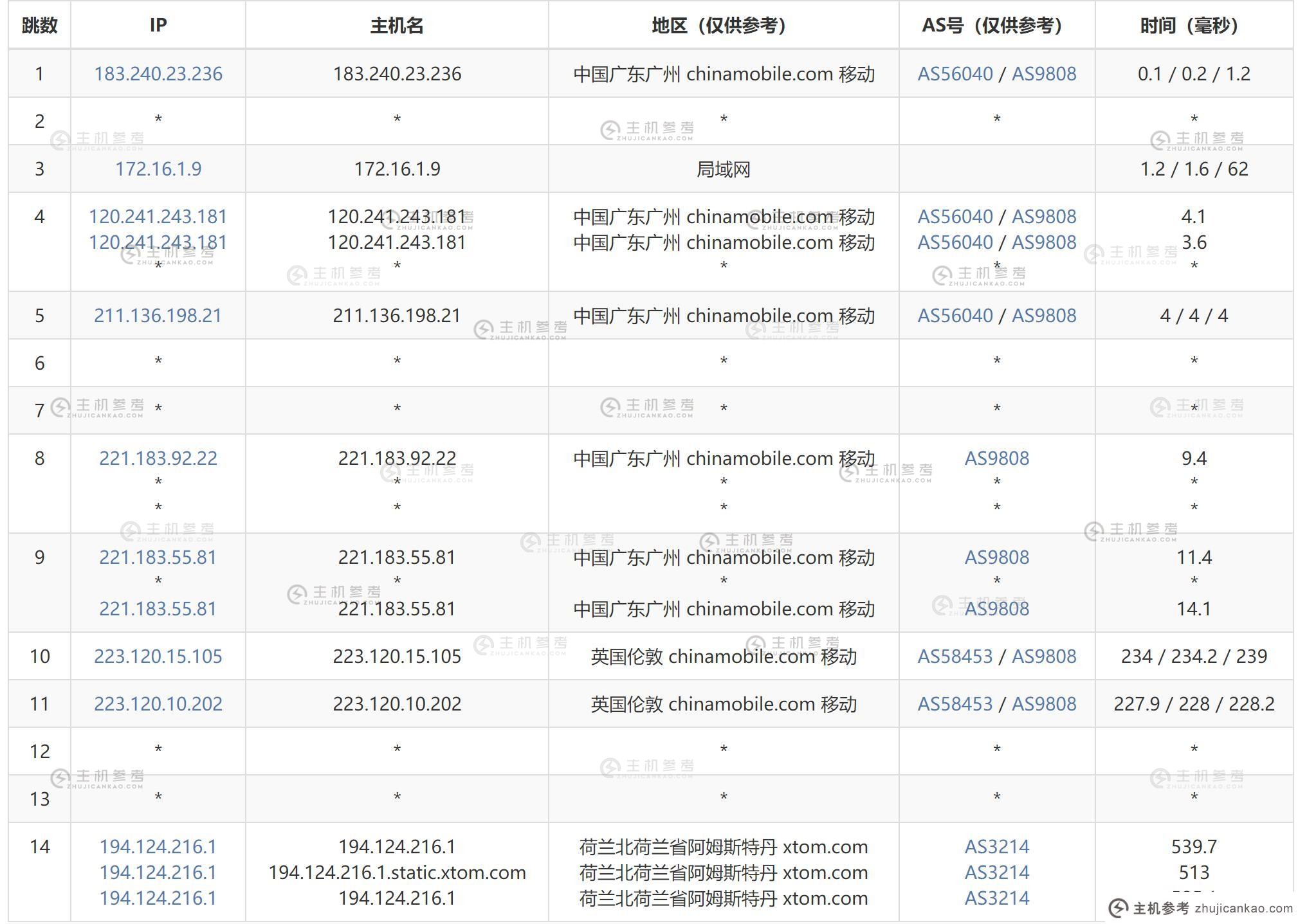
Task: Click AS58453 link in hop 11 row
Action: click(955, 704)
